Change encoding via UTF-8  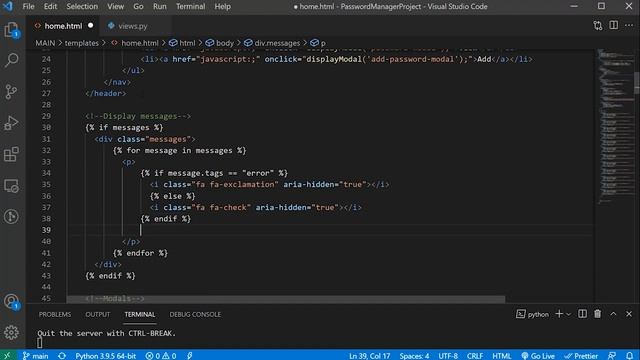[448, 356]
